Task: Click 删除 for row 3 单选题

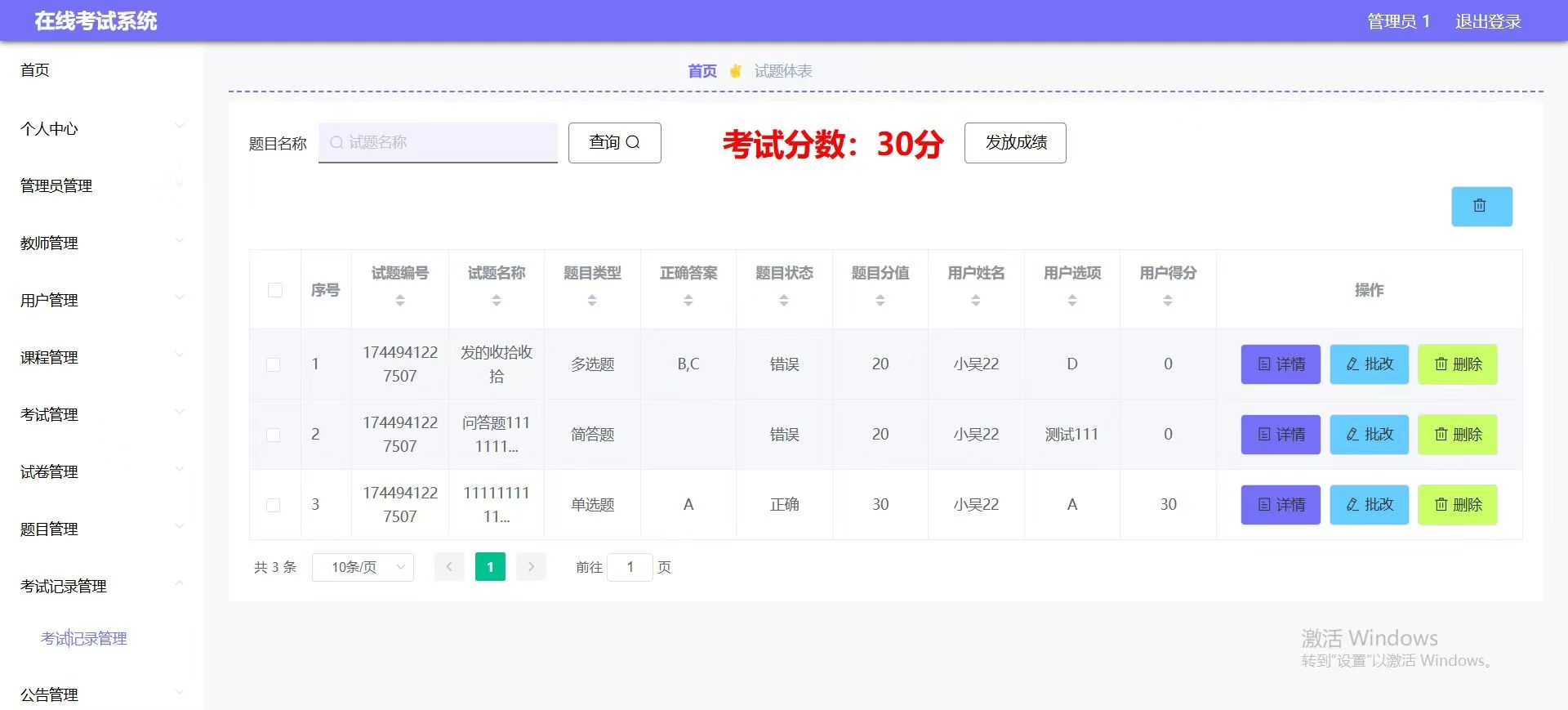Action: tap(1458, 505)
